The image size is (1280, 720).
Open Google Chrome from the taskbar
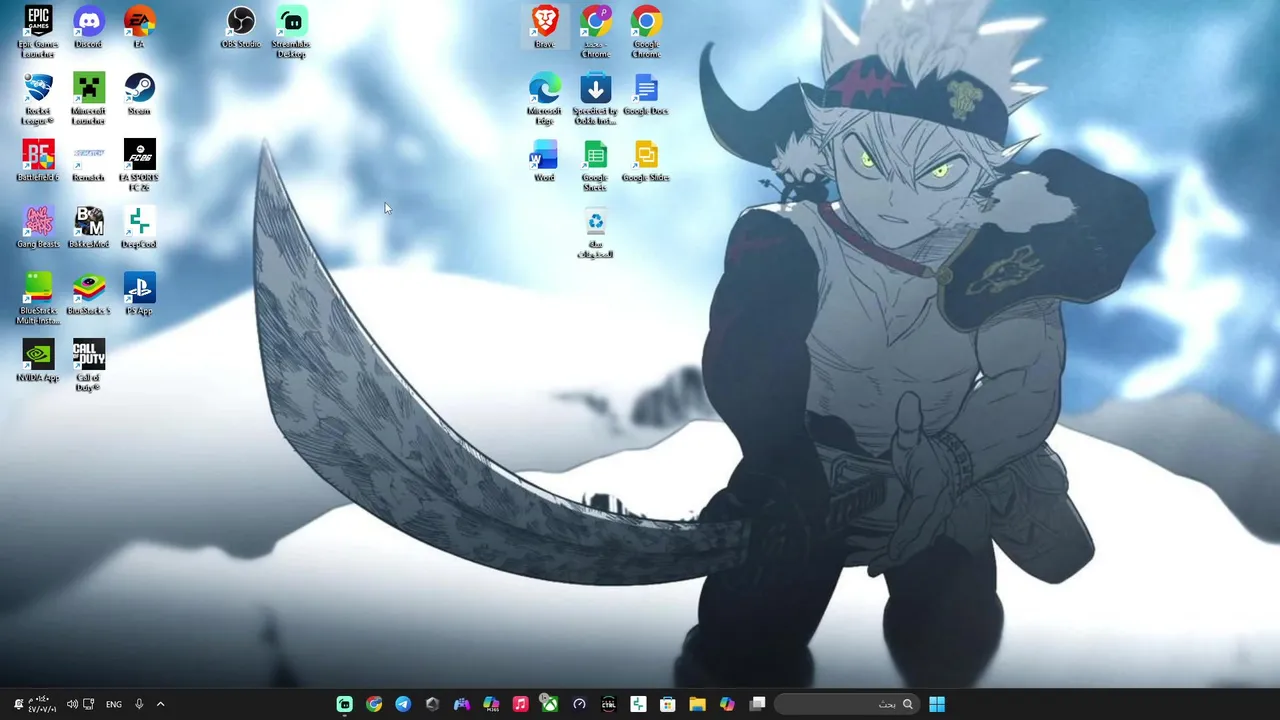[374, 704]
